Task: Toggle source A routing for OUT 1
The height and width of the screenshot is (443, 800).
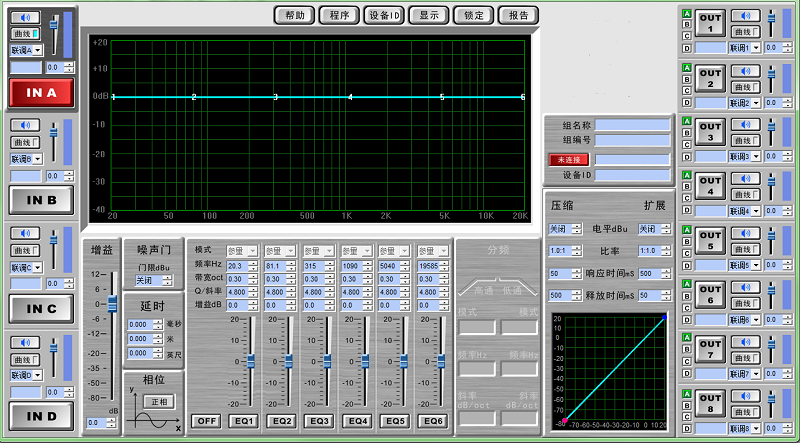Action: pos(687,13)
